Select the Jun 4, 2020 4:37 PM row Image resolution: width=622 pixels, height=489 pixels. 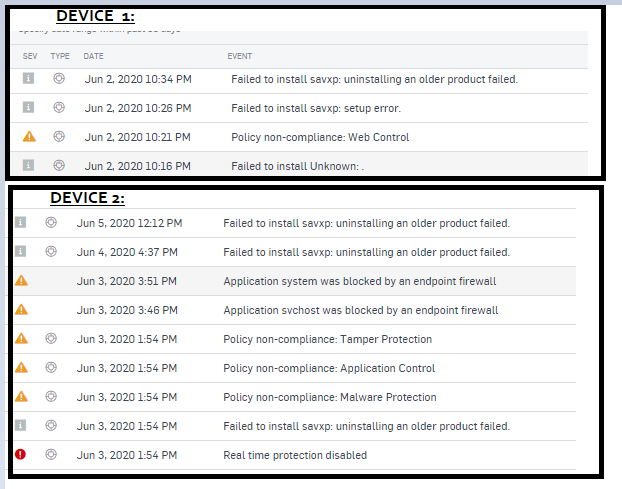(x=294, y=252)
